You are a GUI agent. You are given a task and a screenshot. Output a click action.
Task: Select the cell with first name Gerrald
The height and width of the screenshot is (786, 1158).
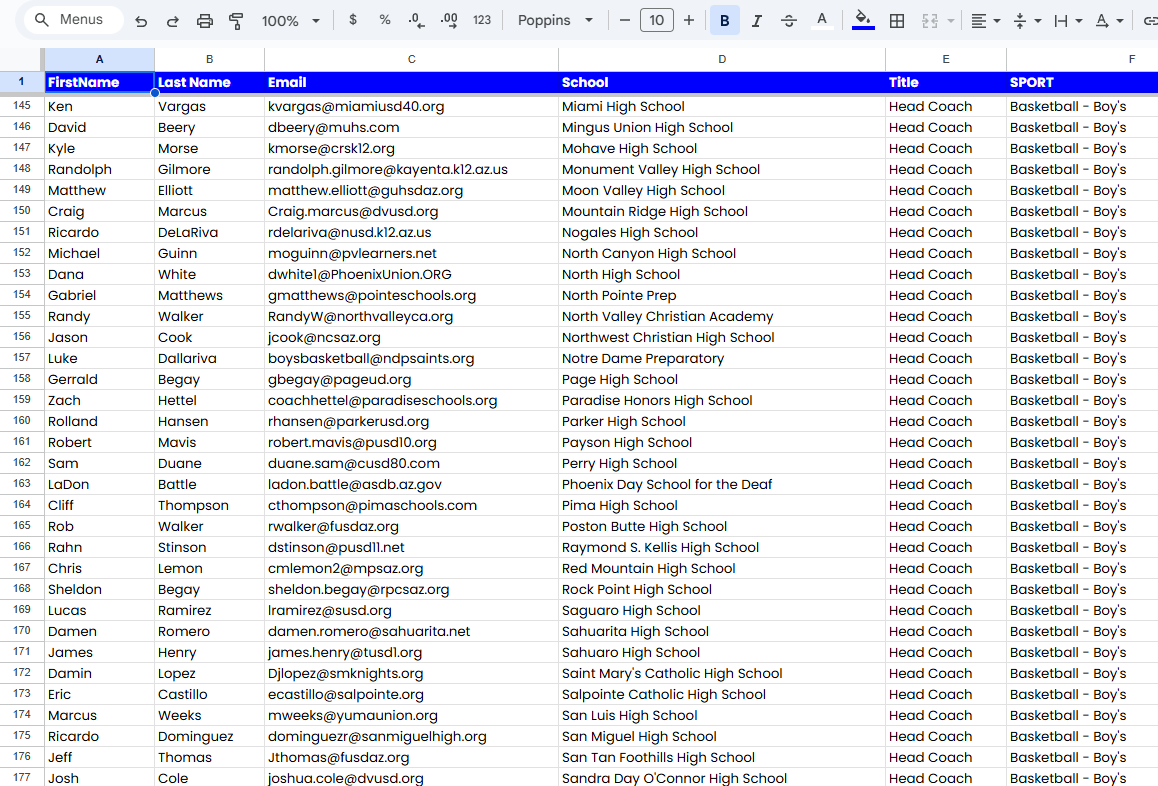99,379
